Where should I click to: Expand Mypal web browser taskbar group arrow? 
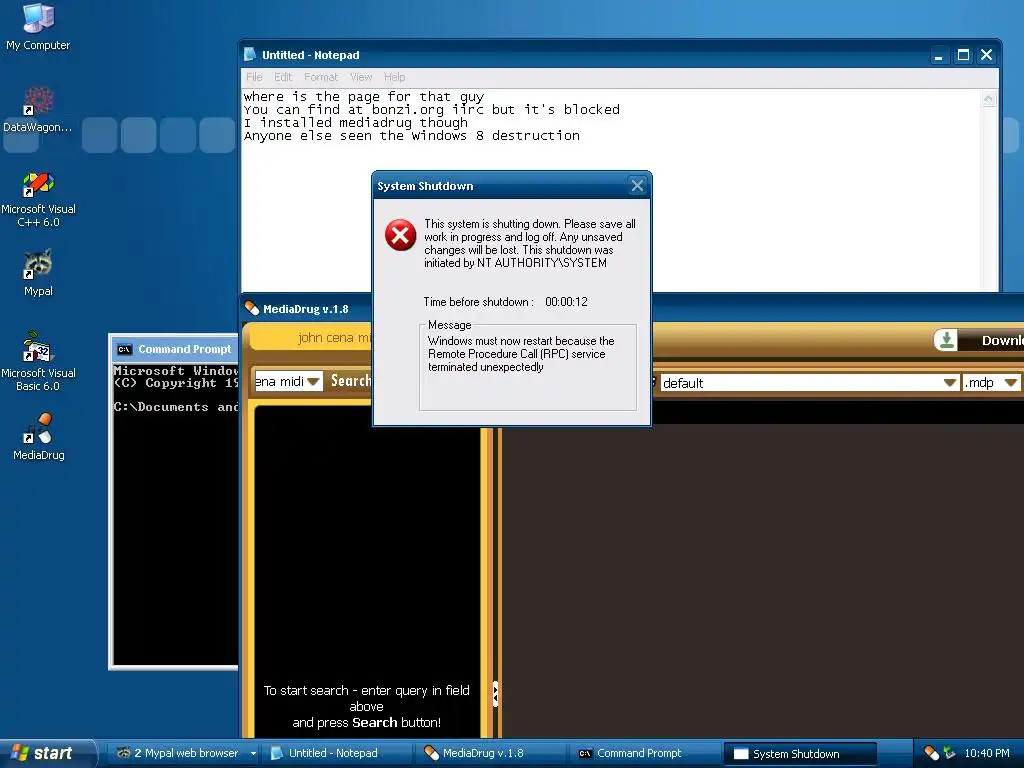(253, 753)
